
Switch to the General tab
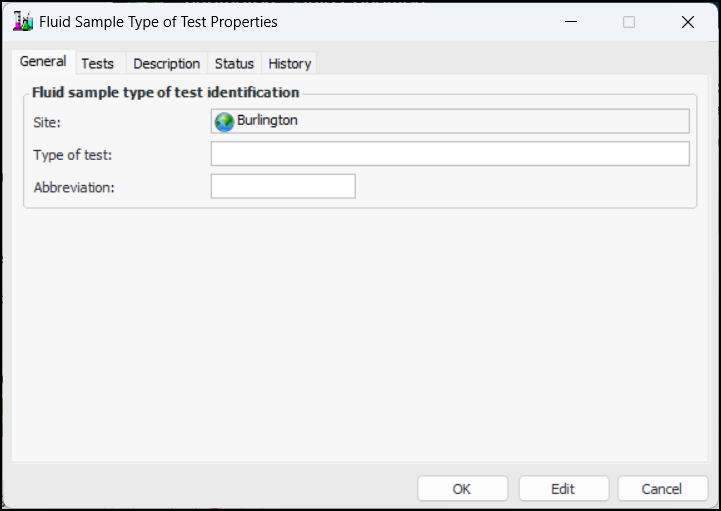[x=43, y=62]
